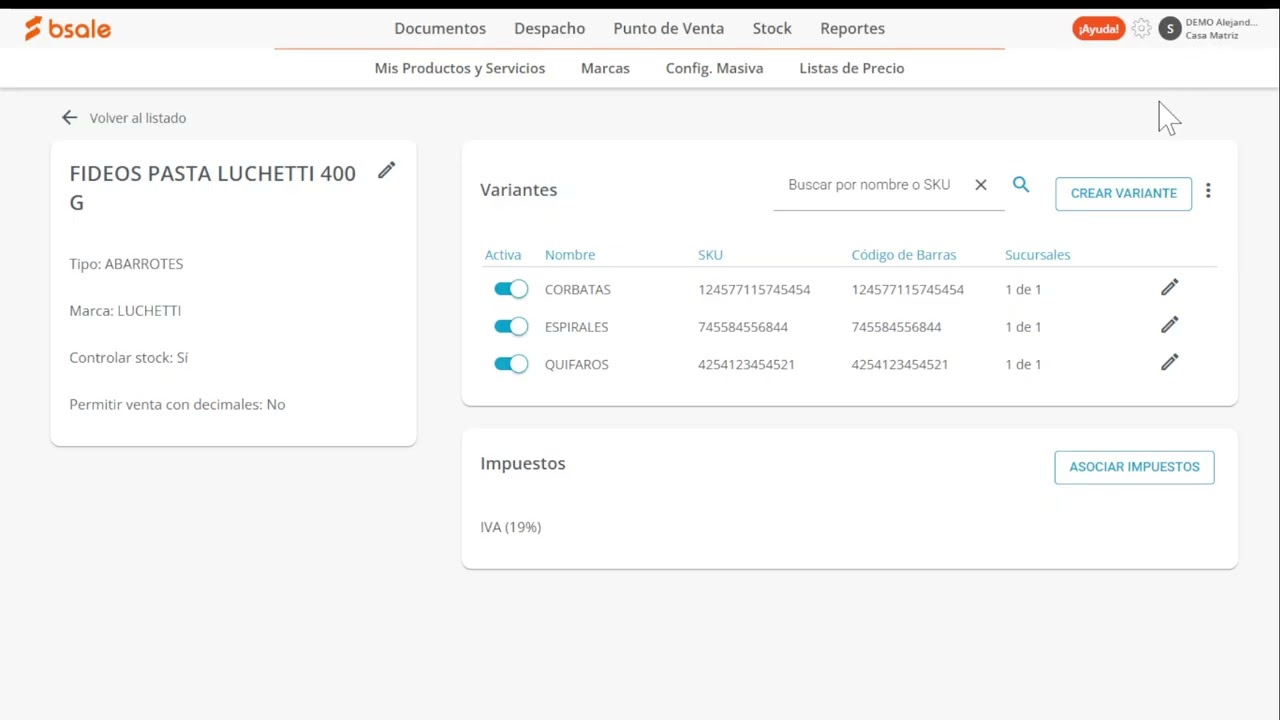Toggle the CORBATAS variant active switch
1280x720 pixels.
point(511,289)
